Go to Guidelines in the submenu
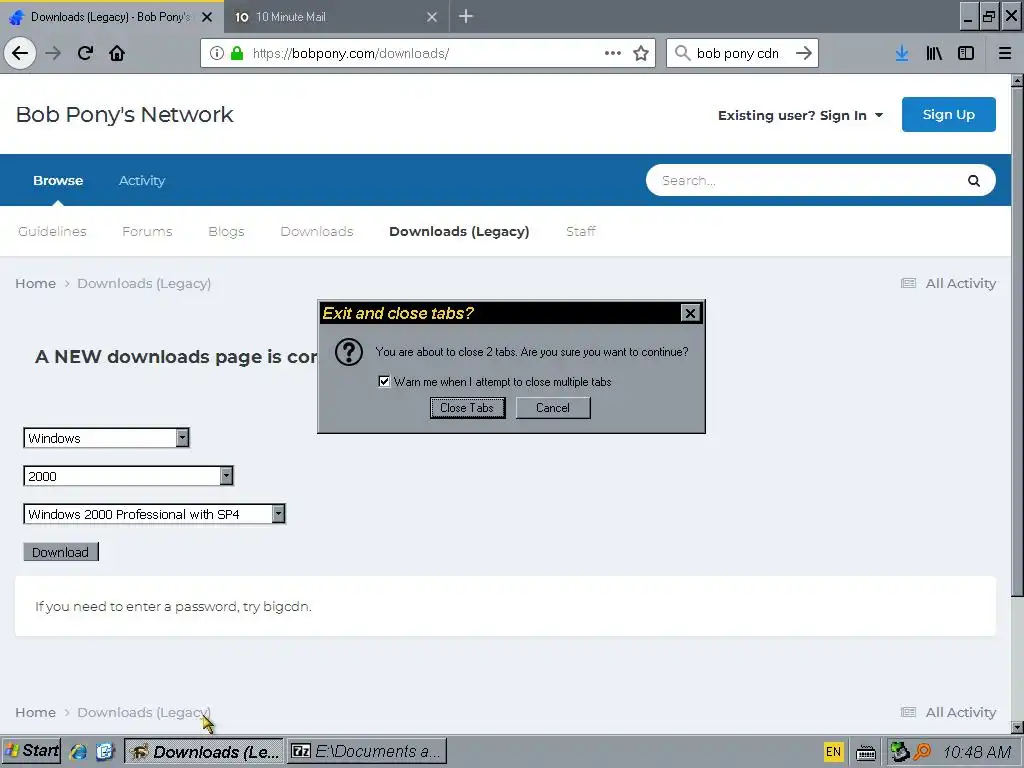Viewport: 1024px width, 768px height. pyautogui.click(x=52, y=231)
